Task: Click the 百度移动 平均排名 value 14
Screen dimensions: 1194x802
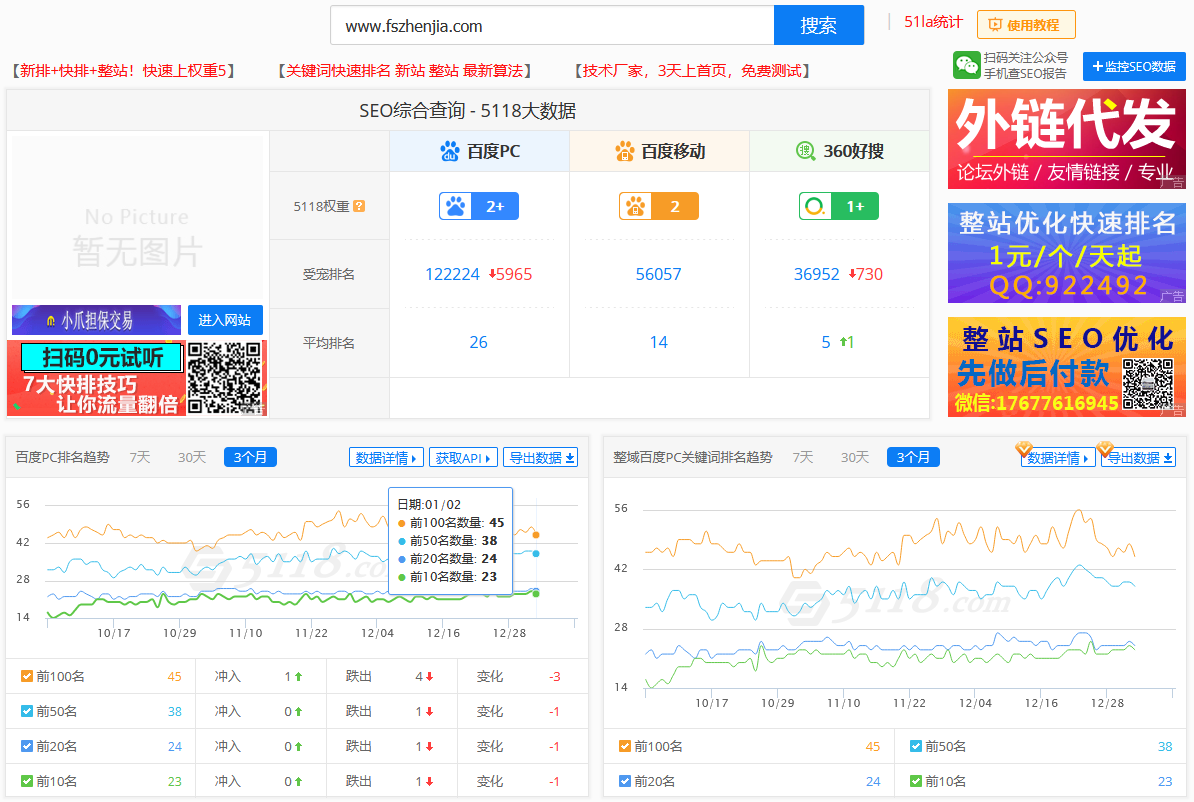Action: (659, 343)
